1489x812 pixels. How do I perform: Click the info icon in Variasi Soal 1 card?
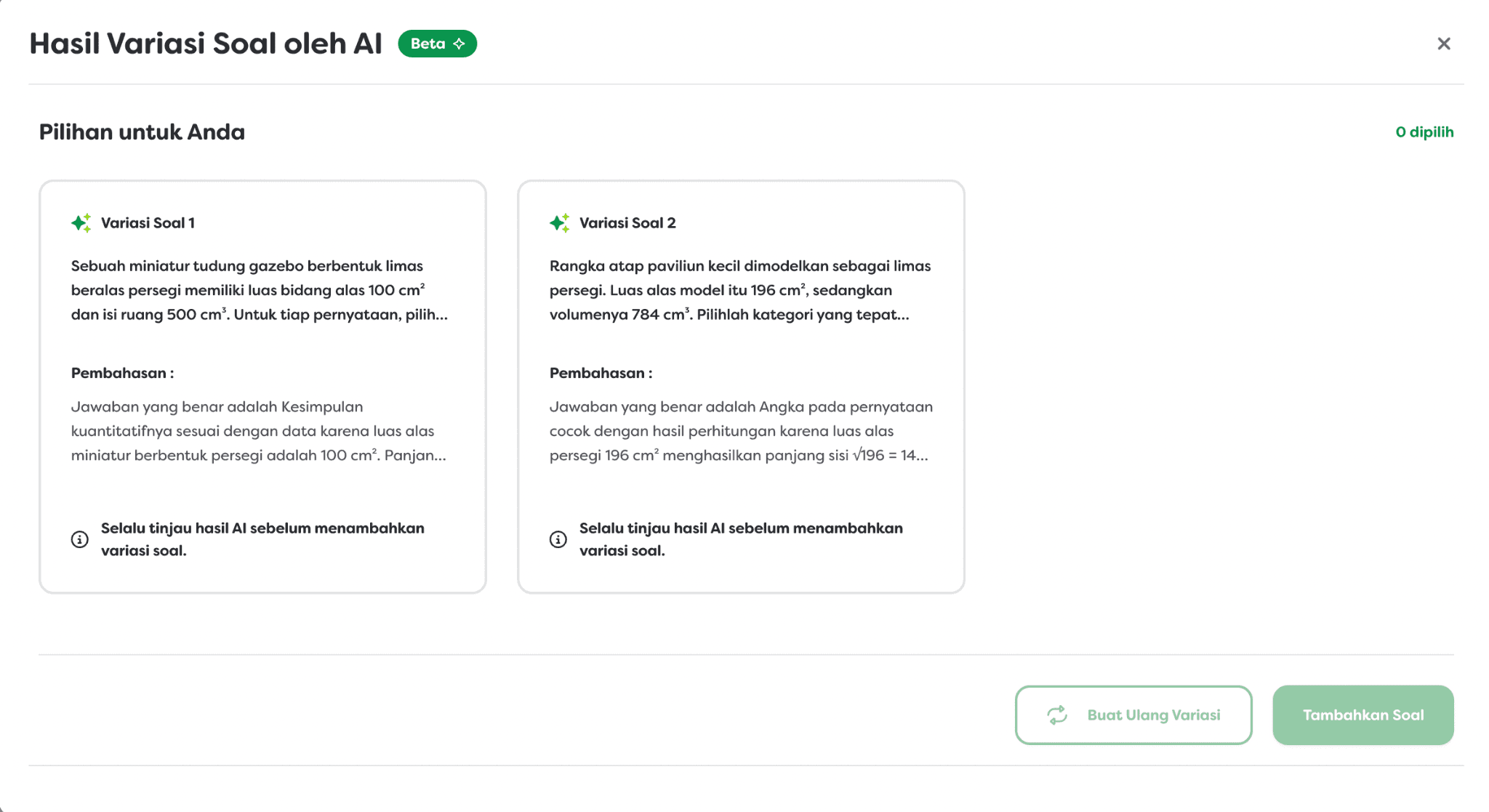80,539
